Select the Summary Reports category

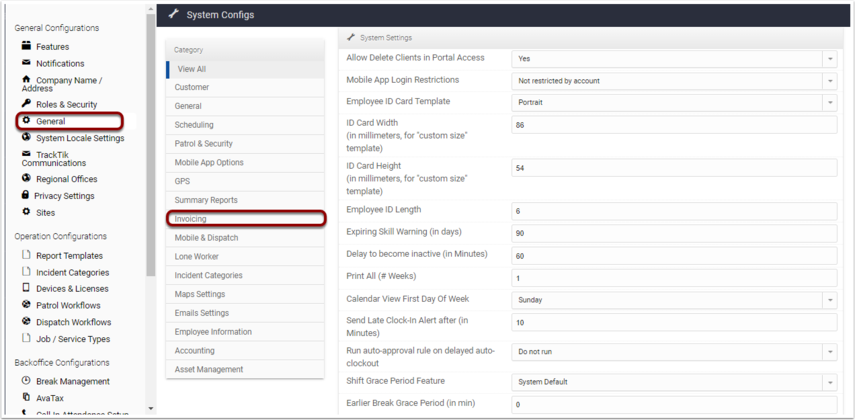[245, 200]
